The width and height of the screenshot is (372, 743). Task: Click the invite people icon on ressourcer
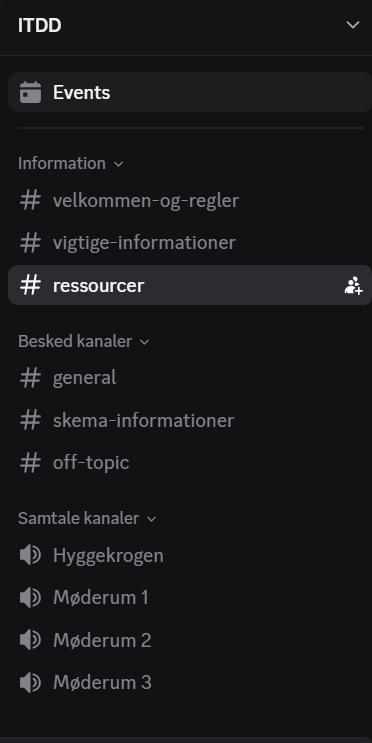354,285
